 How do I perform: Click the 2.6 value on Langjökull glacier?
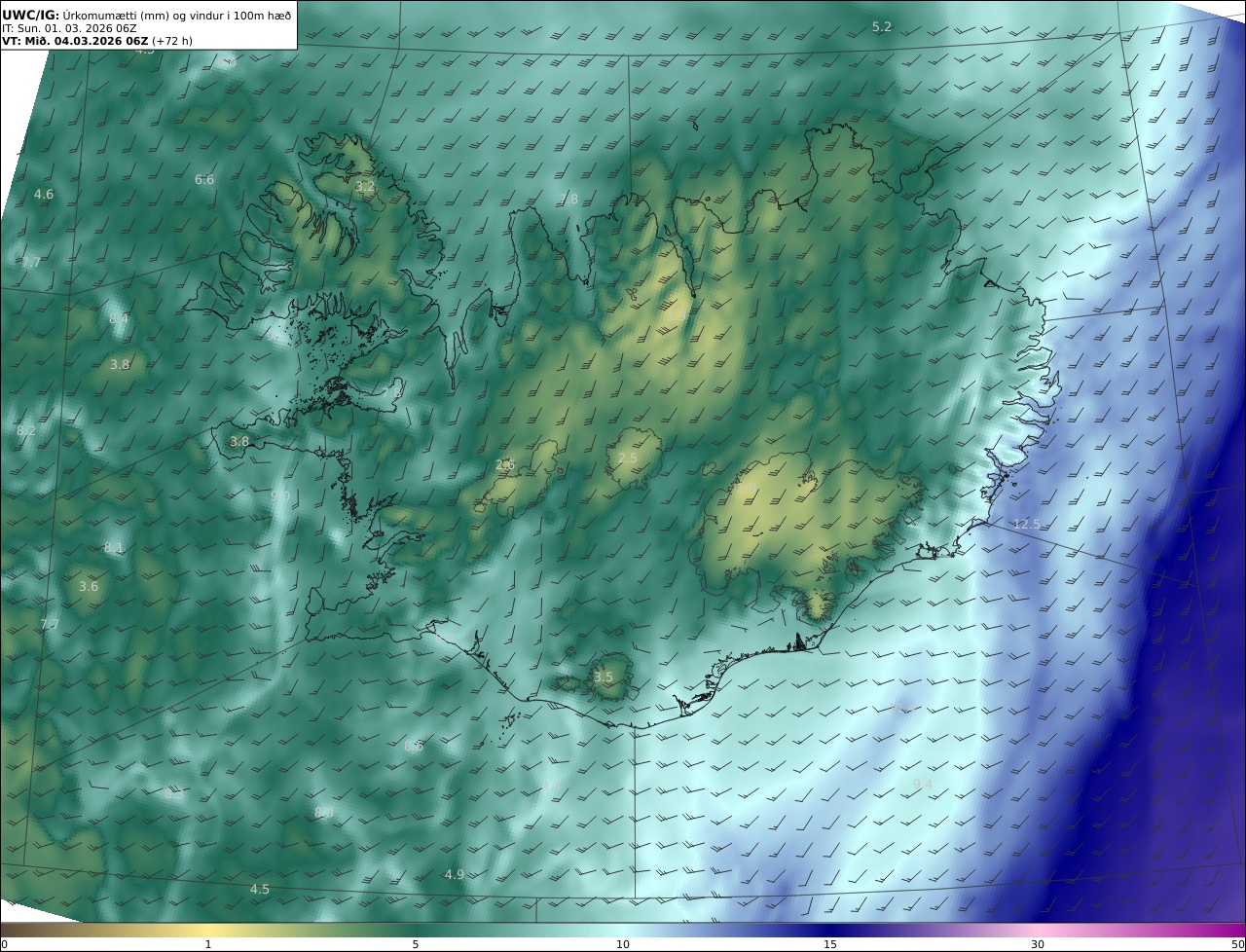[505, 465]
